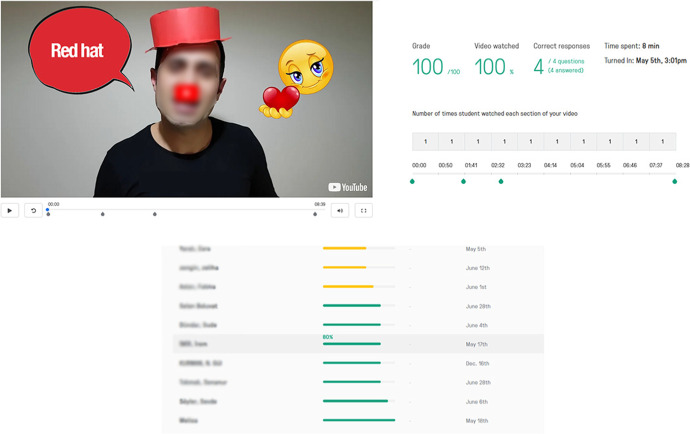Select the last question dot on player timeline
Image resolution: width=690 pixels, height=434 pixels.
(316, 214)
